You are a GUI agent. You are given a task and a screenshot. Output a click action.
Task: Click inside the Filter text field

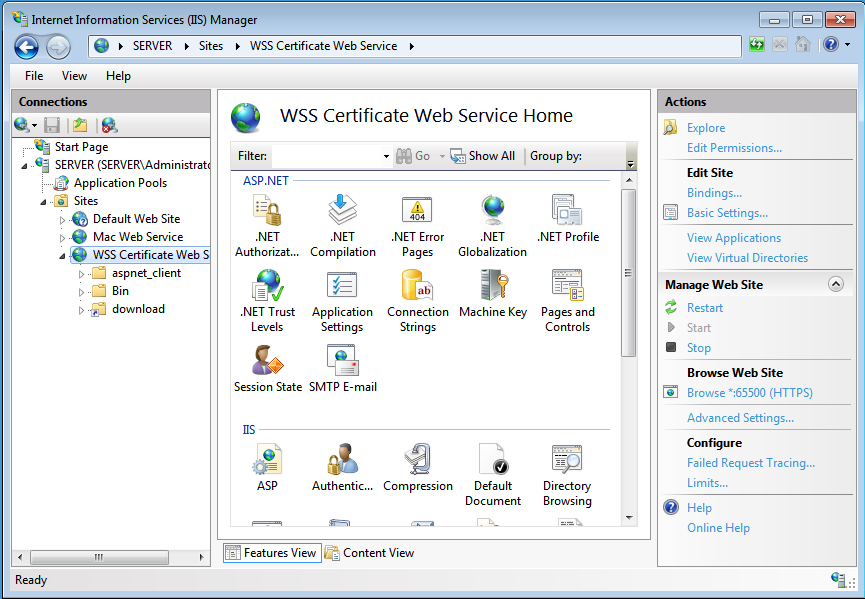(327, 156)
